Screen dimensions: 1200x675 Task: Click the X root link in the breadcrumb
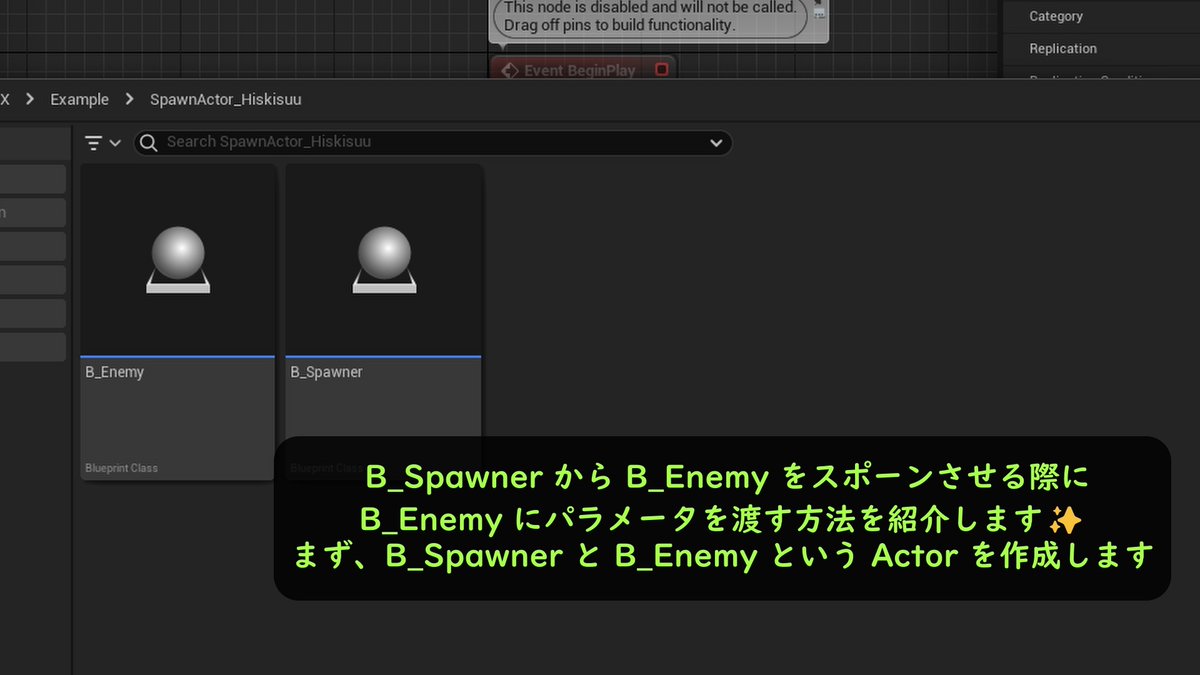pyautogui.click(x=5, y=99)
